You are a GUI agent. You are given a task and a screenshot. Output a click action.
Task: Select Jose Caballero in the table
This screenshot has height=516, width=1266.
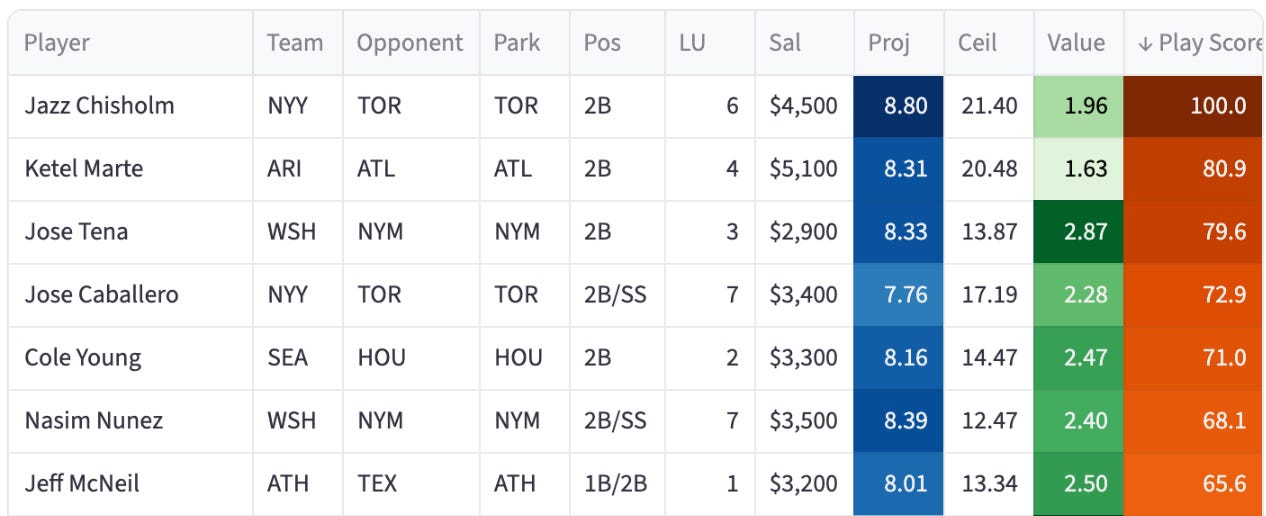[x=102, y=295]
